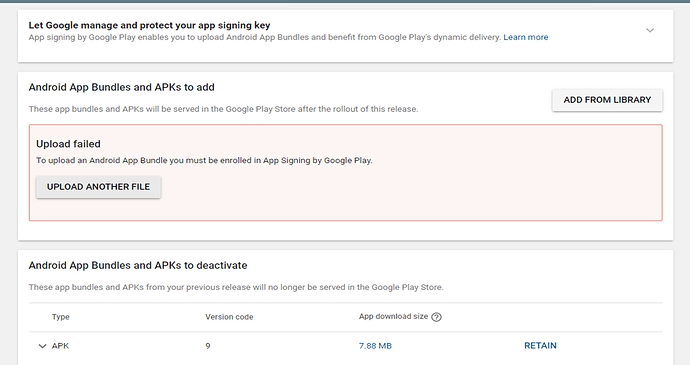This screenshot has height=365, width=690.
Task: Click 'Android App Bundles and APKs to deactivate' heading
Action: (x=138, y=265)
